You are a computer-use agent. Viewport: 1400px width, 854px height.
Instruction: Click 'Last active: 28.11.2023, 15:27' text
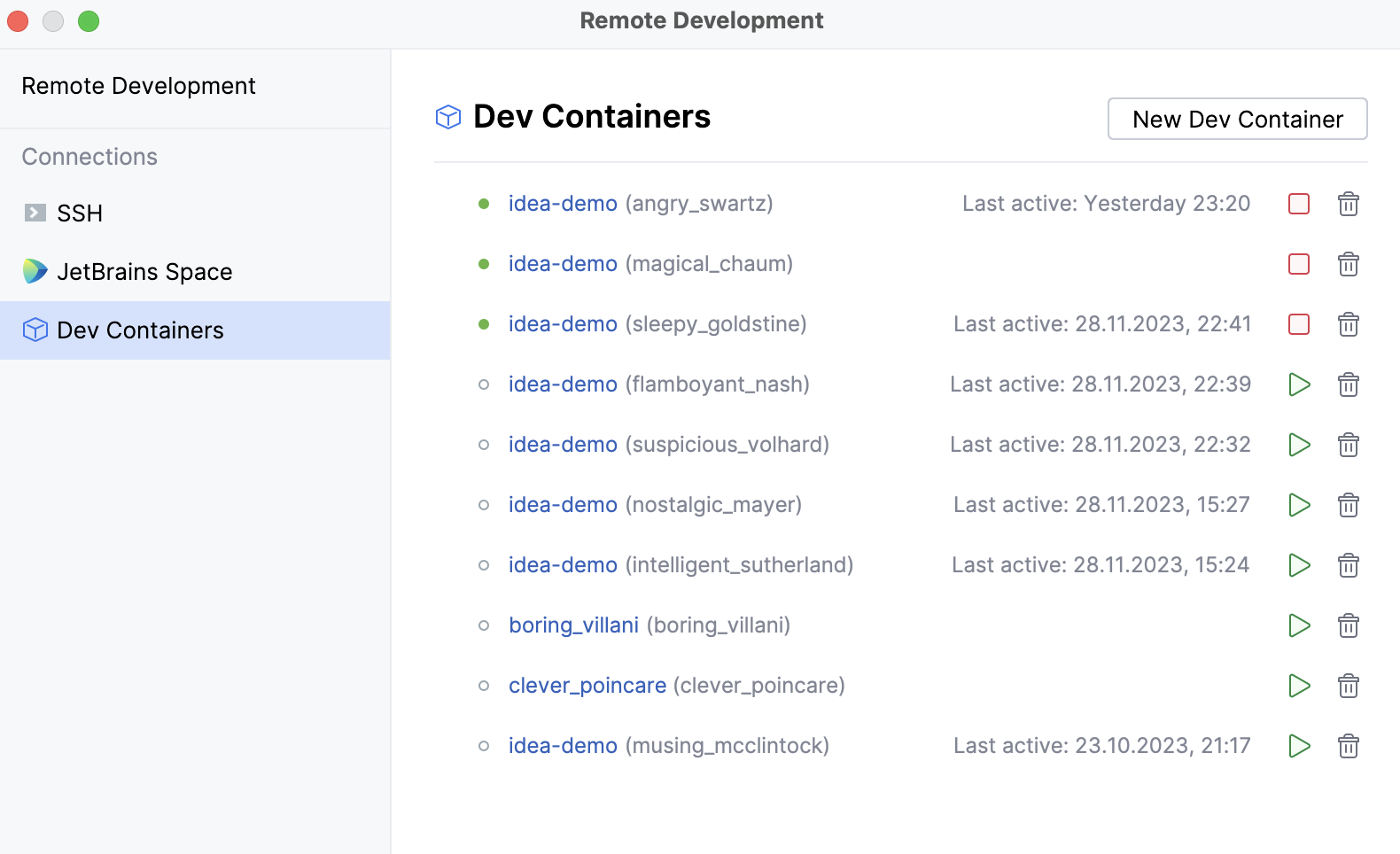pos(1101,505)
